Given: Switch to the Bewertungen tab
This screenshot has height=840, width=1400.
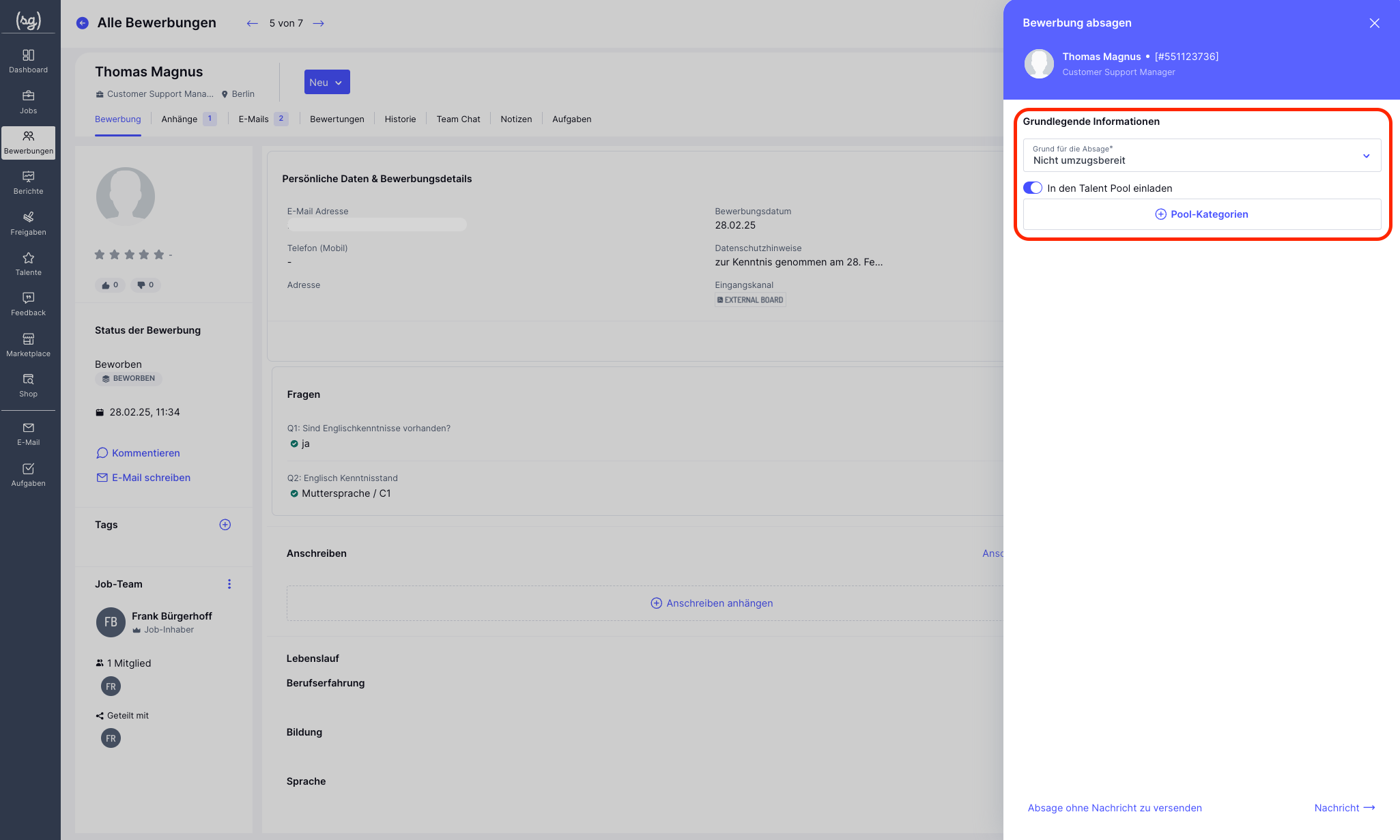Looking at the screenshot, I should (x=337, y=119).
